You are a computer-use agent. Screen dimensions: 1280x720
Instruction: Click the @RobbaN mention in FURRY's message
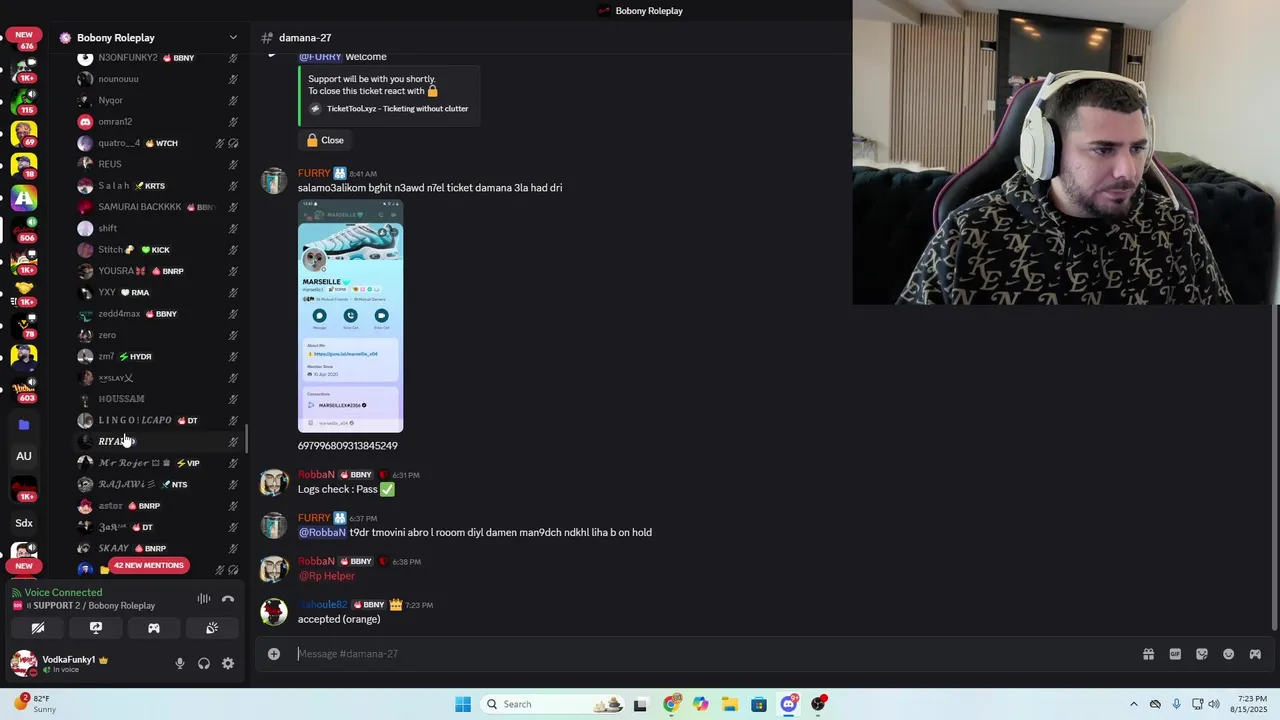[322, 532]
